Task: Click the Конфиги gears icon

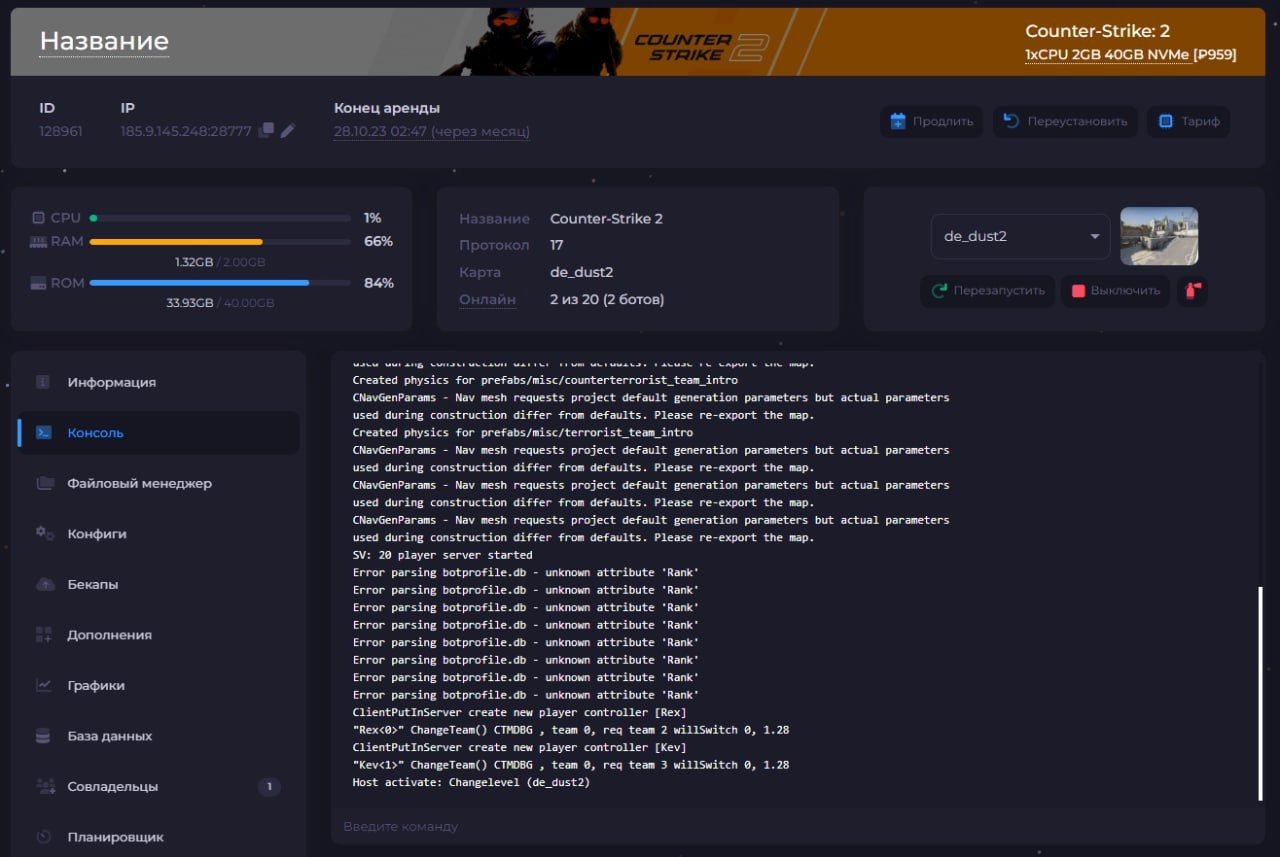Action: [45, 534]
